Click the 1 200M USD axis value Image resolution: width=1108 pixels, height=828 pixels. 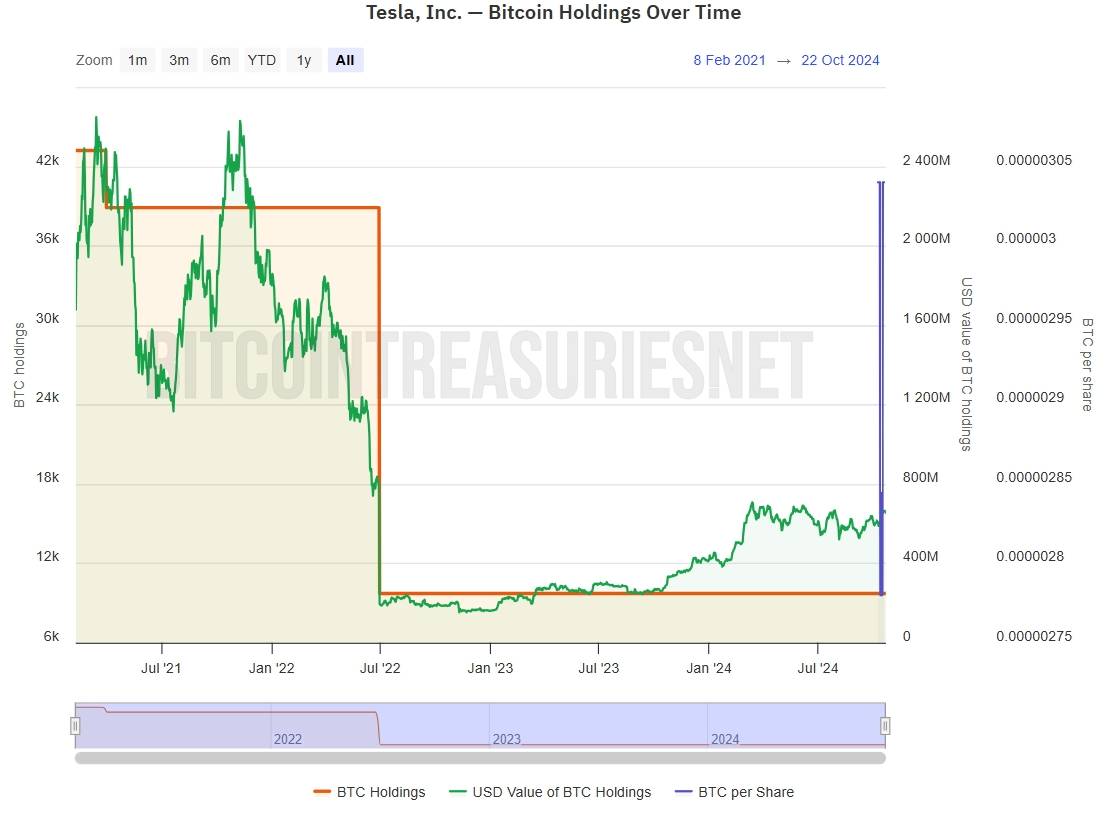pyautogui.click(x=926, y=397)
